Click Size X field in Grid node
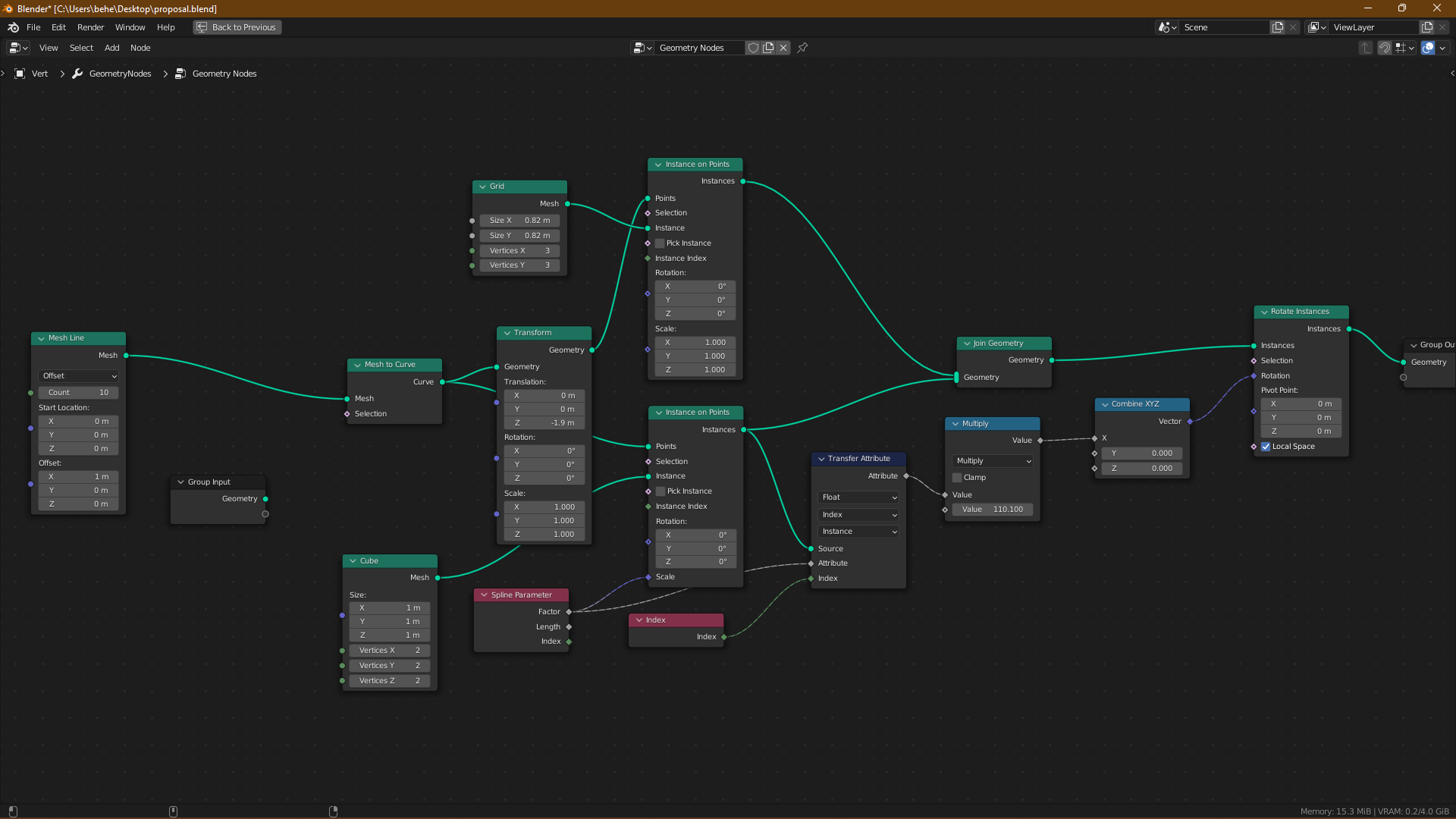The width and height of the screenshot is (1456, 819). [520, 221]
